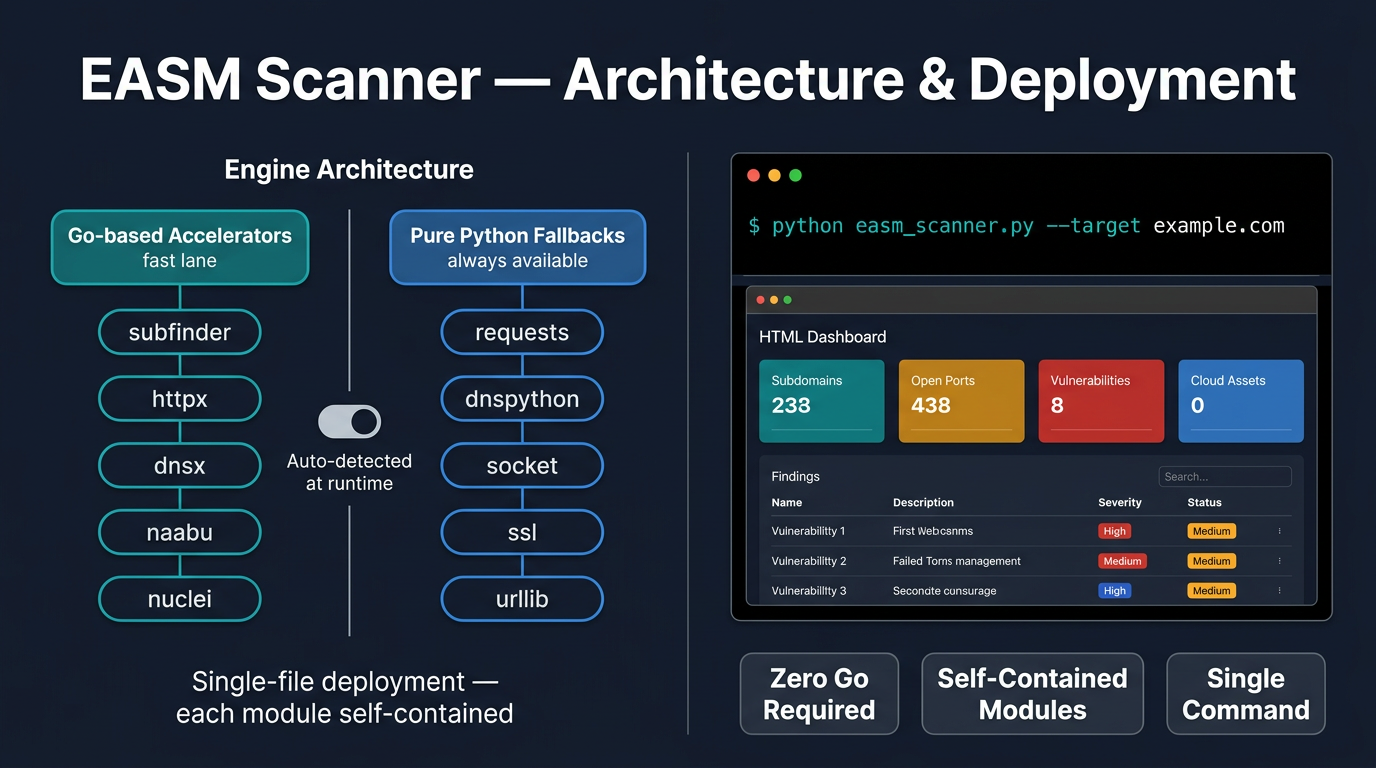Open the kebab menu for Vulnerability 2
Screen dimensions: 1376x768
point(1279,561)
